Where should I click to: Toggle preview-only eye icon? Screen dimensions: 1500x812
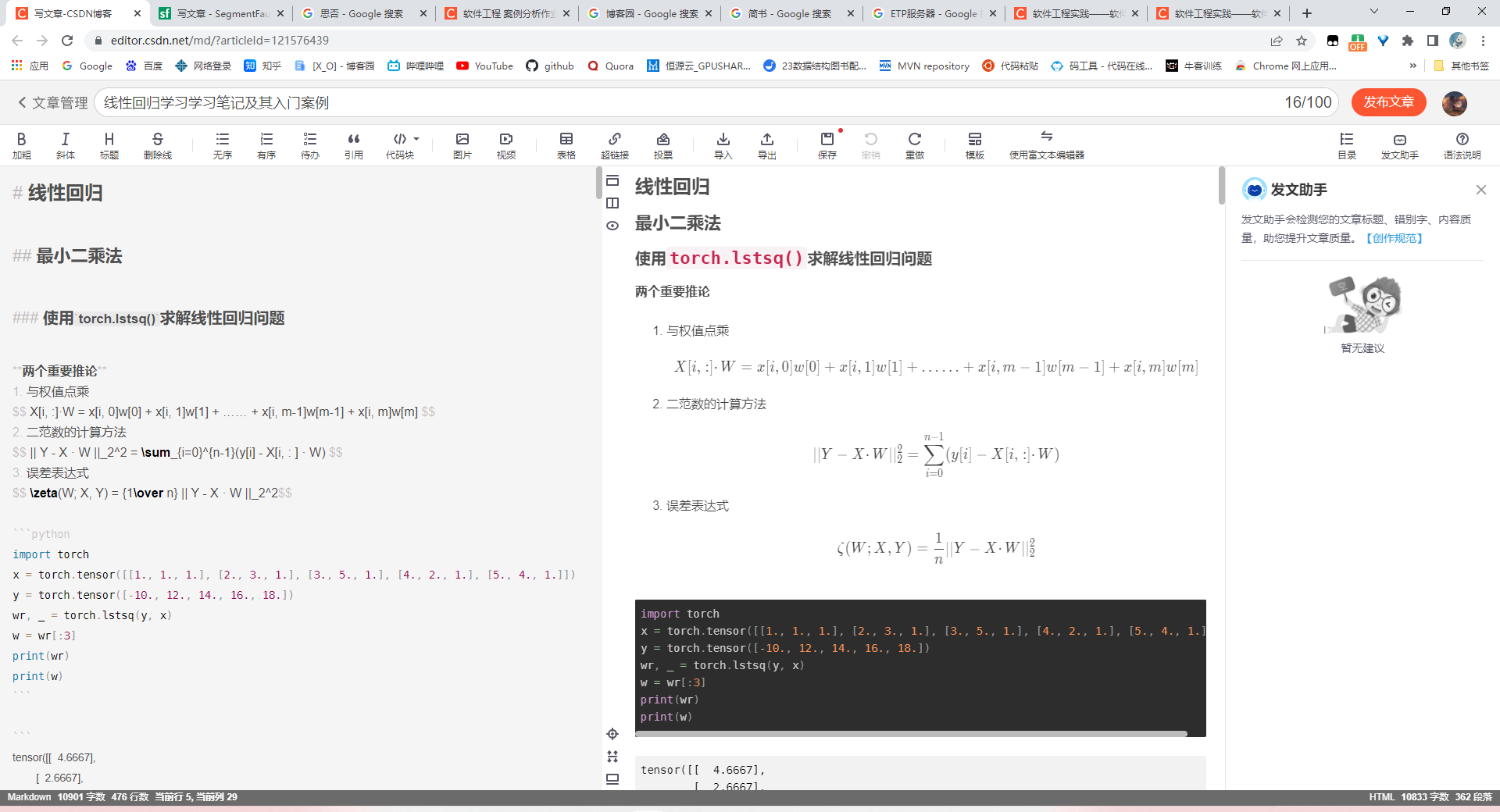(x=612, y=226)
